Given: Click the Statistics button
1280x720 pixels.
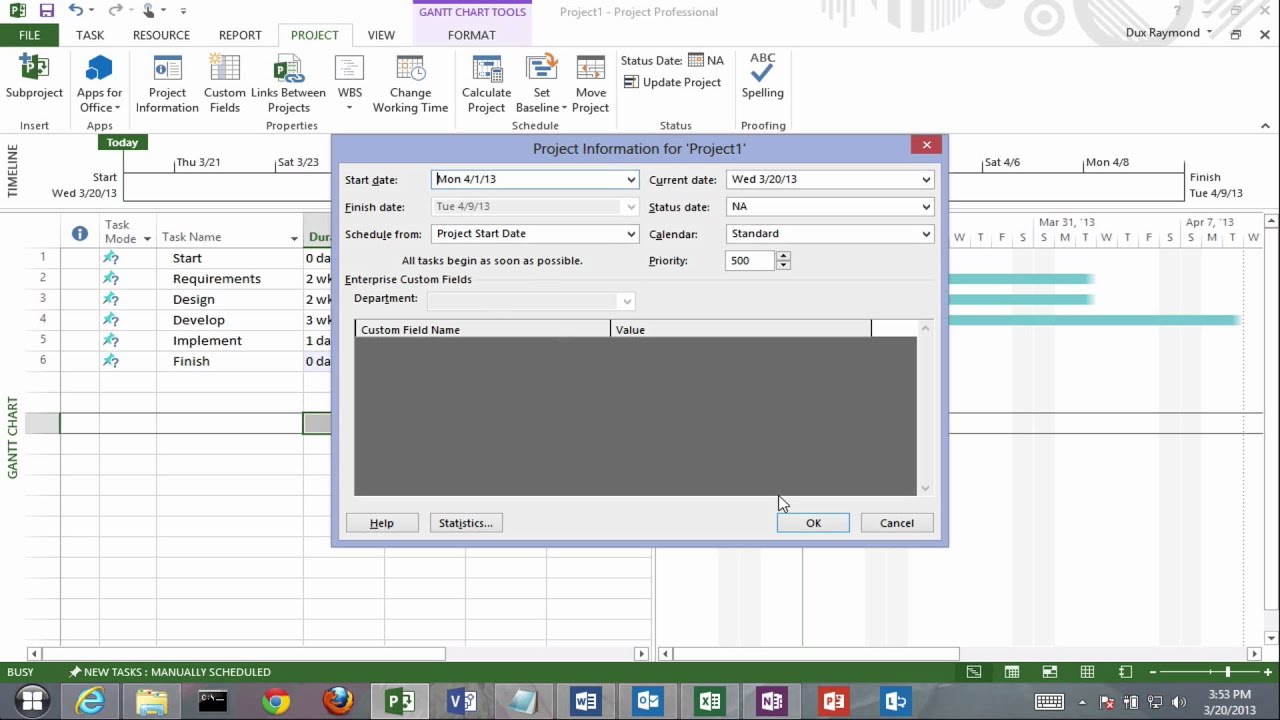Looking at the screenshot, I should tap(465, 523).
